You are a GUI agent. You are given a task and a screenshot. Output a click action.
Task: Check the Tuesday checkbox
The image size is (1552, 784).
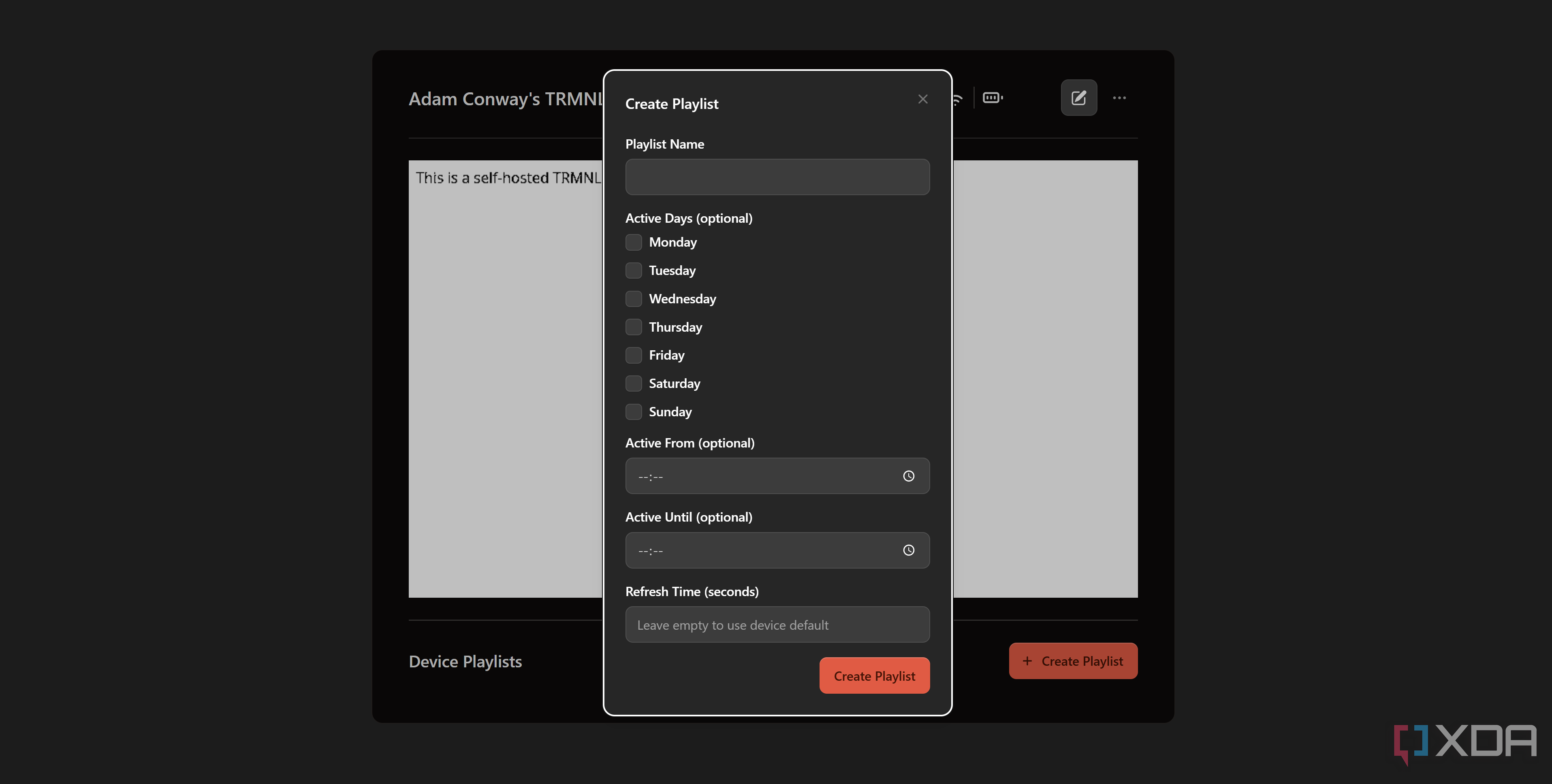pyautogui.click(x=633, y=271)
